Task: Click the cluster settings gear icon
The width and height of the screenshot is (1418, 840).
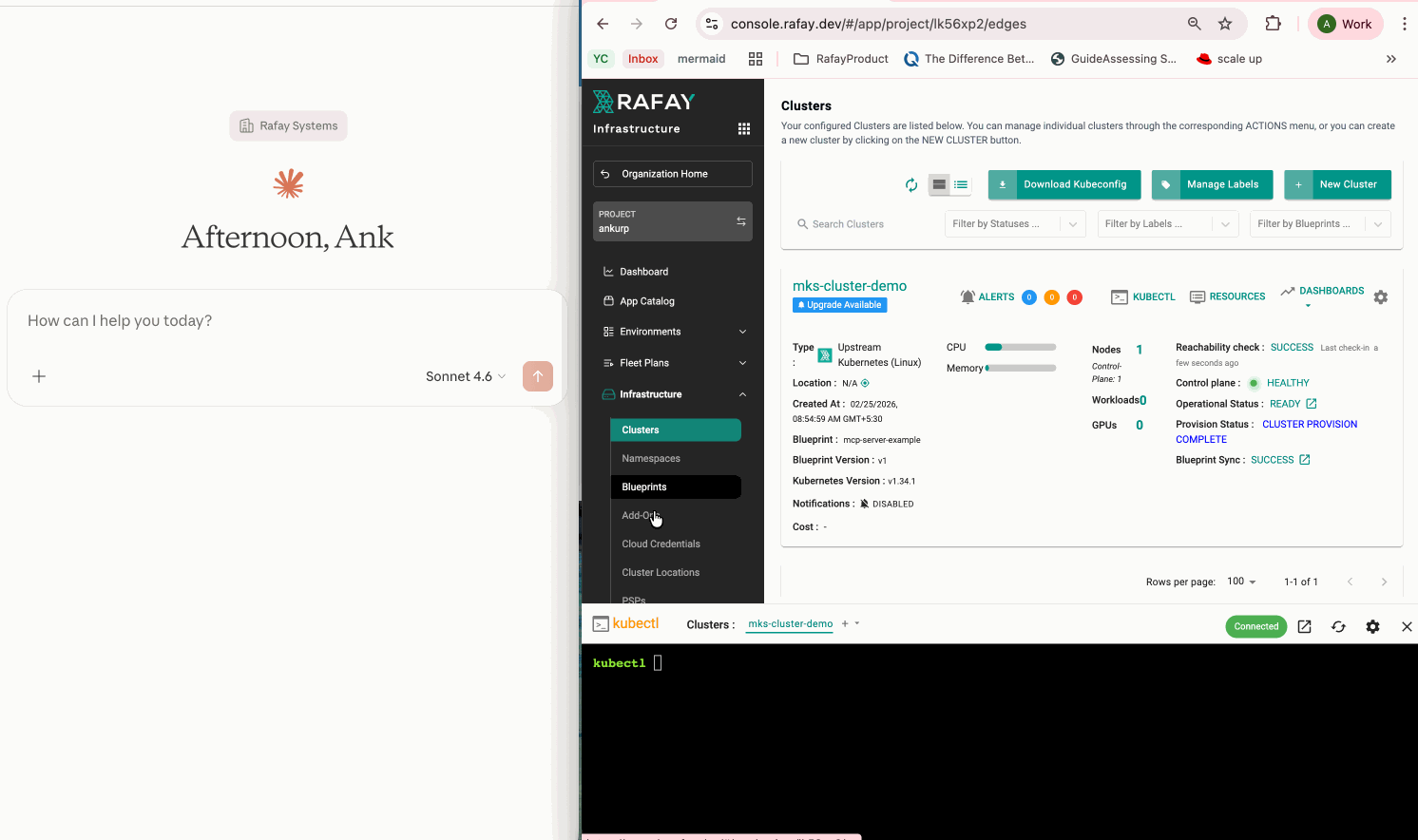Action: click(x=1380, y=296)
